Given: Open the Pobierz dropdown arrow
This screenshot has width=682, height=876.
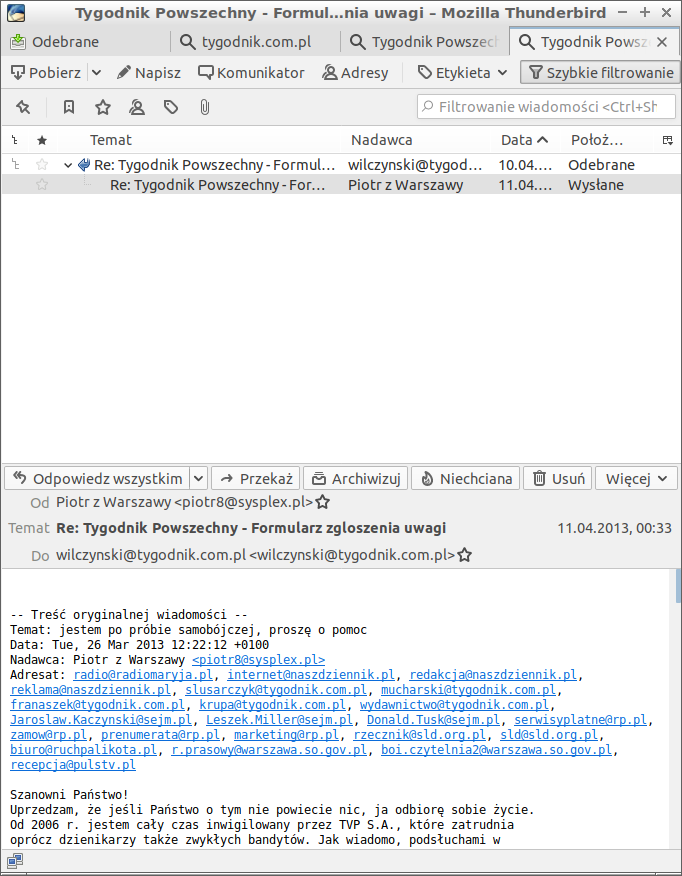Looking at the screenshot, I should point(96,73).
